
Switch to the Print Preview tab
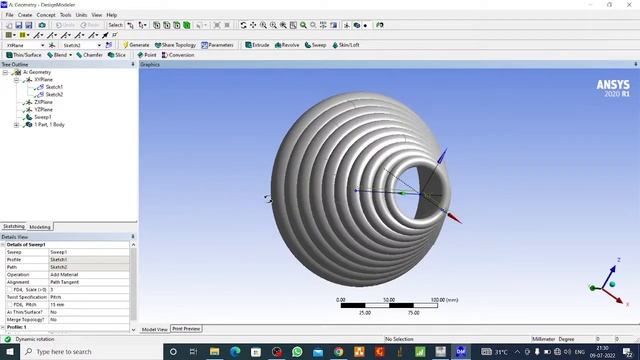pyautogui.click(x=186, y=329)
